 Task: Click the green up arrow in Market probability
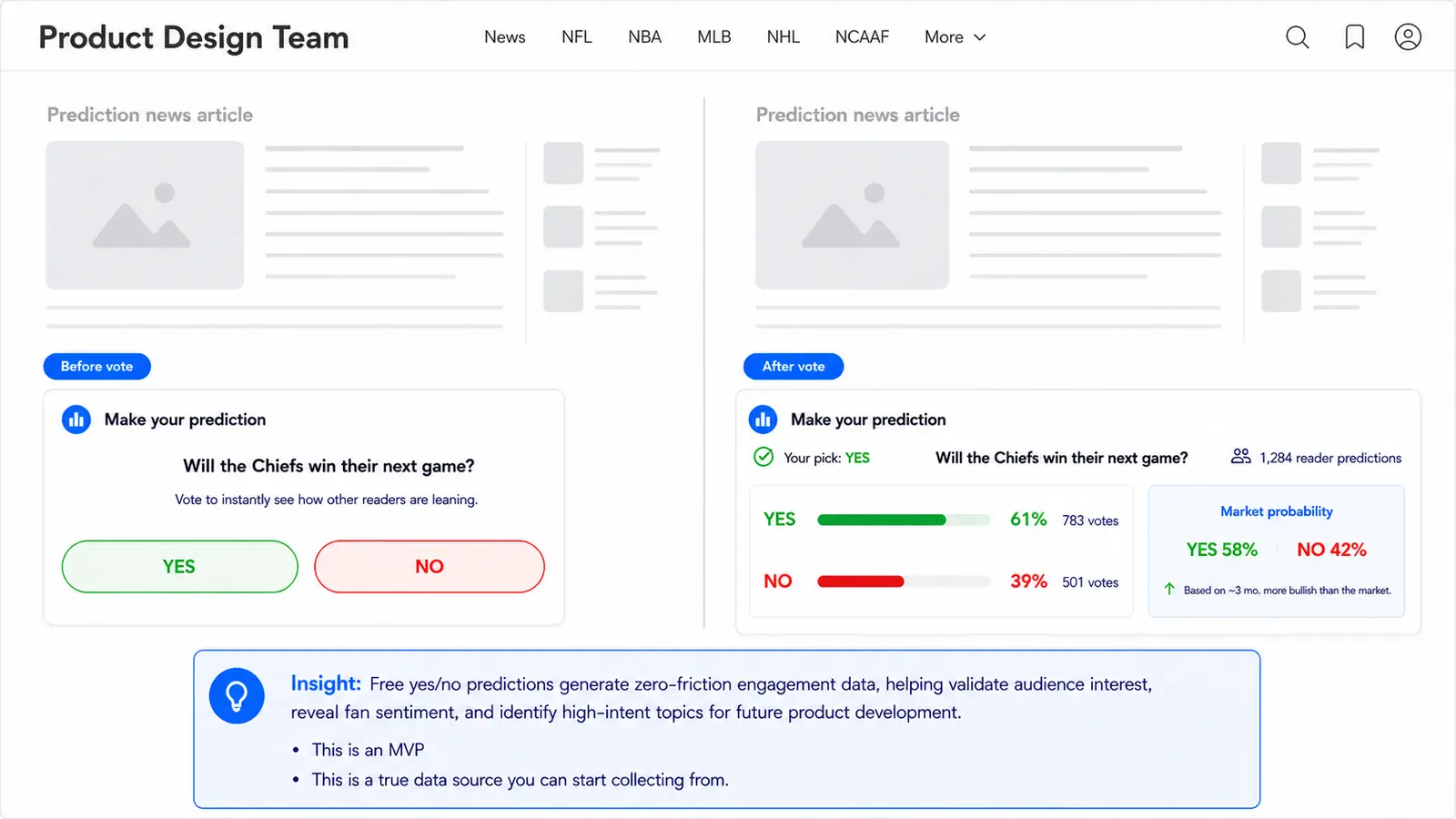coord(1169,589)
